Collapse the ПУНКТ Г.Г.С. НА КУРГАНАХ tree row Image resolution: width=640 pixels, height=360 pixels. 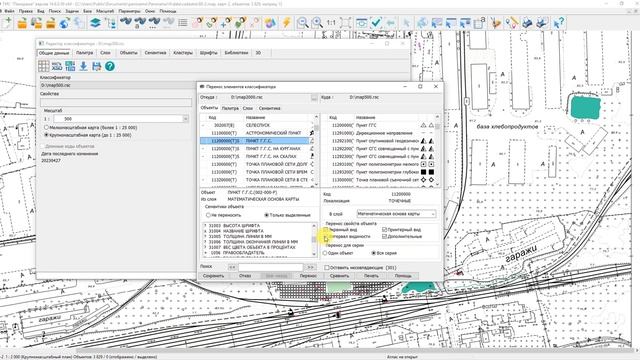[x=203, y=149]
